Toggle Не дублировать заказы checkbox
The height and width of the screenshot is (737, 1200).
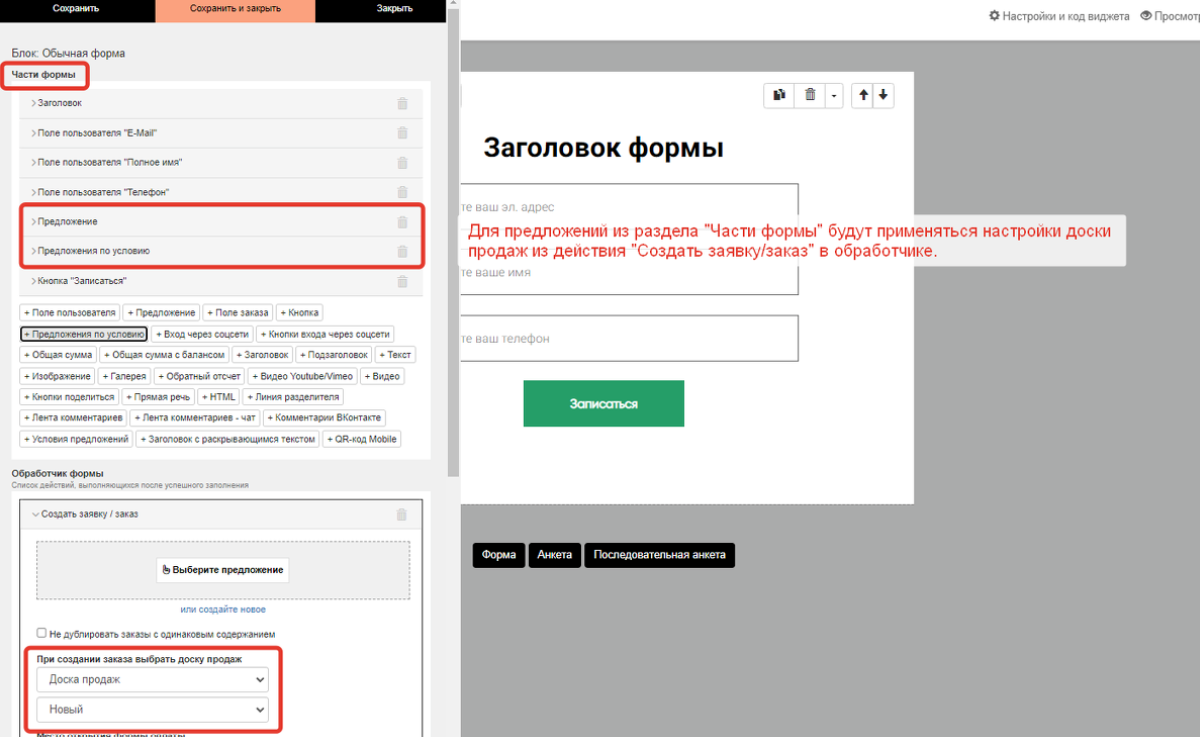pyautogui.click(x=41, y=633)
